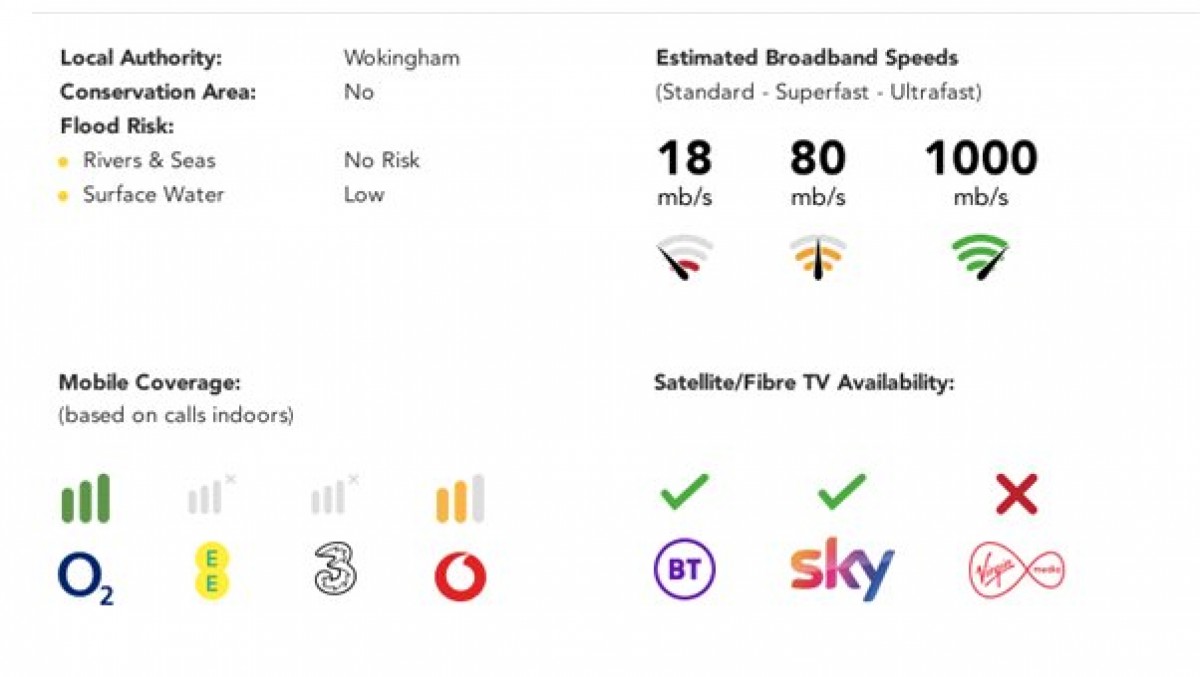Click the orange Vodafone signal bars

[x=460, y=498]
